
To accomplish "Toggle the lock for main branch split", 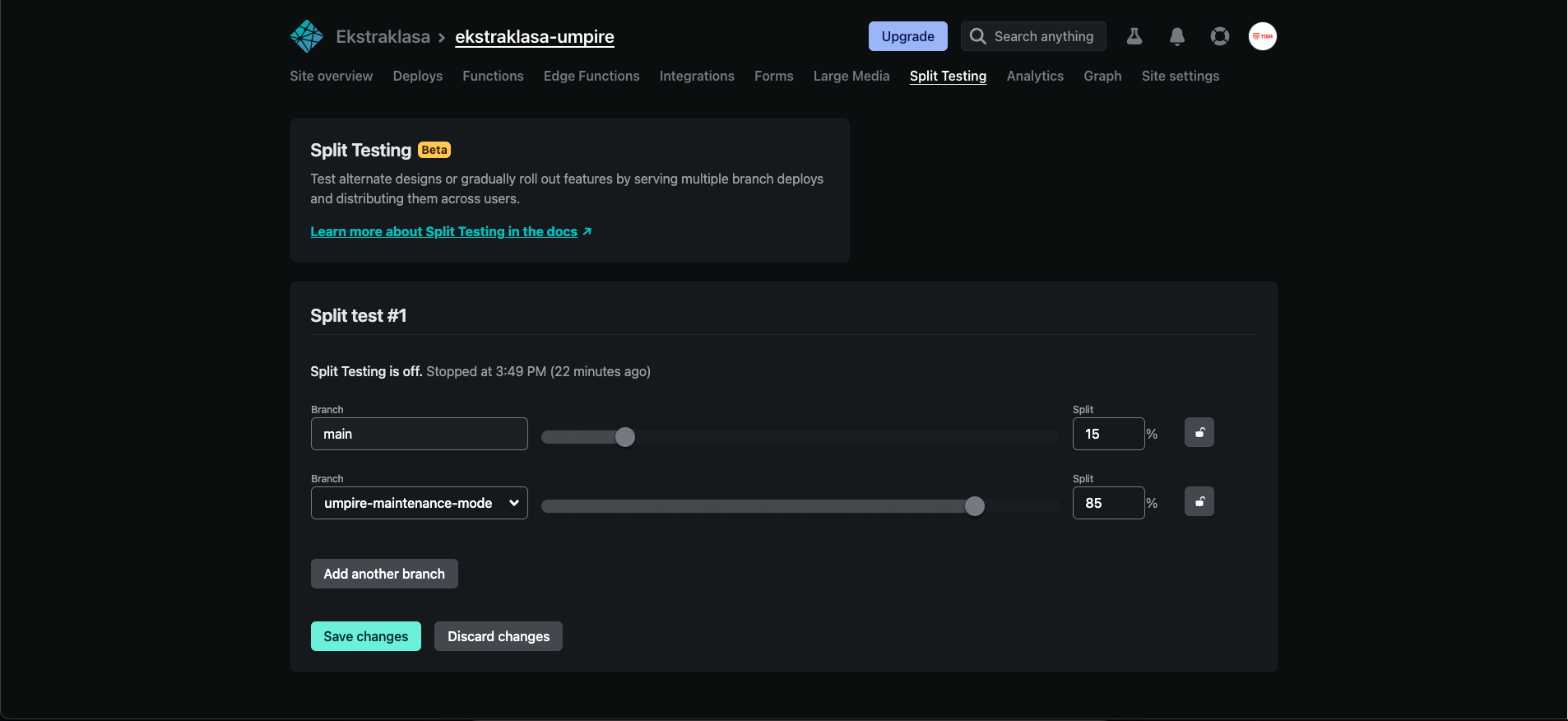I will (1199, 432).
